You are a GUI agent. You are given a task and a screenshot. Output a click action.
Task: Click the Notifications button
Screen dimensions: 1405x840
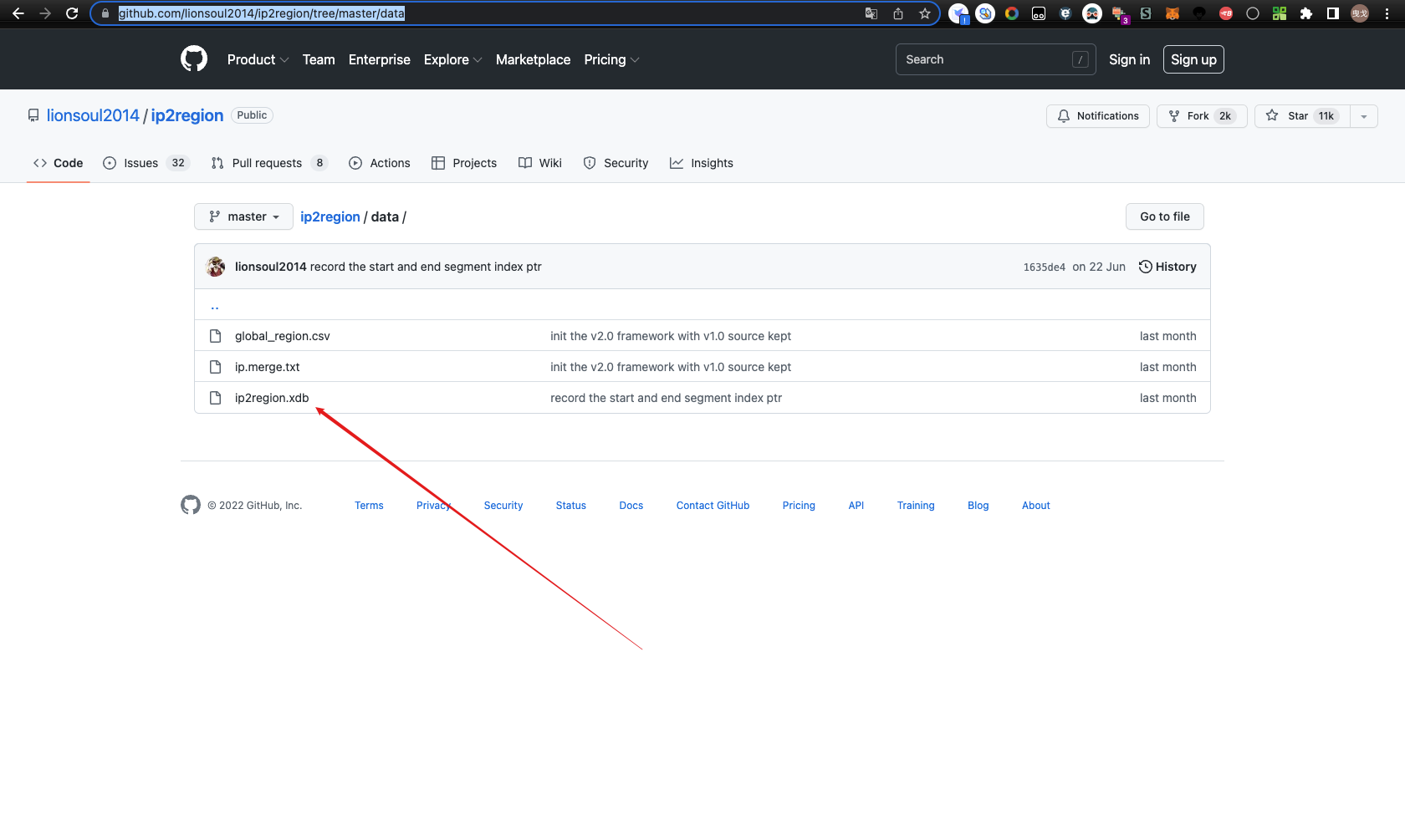click(x=1098, y=116)
